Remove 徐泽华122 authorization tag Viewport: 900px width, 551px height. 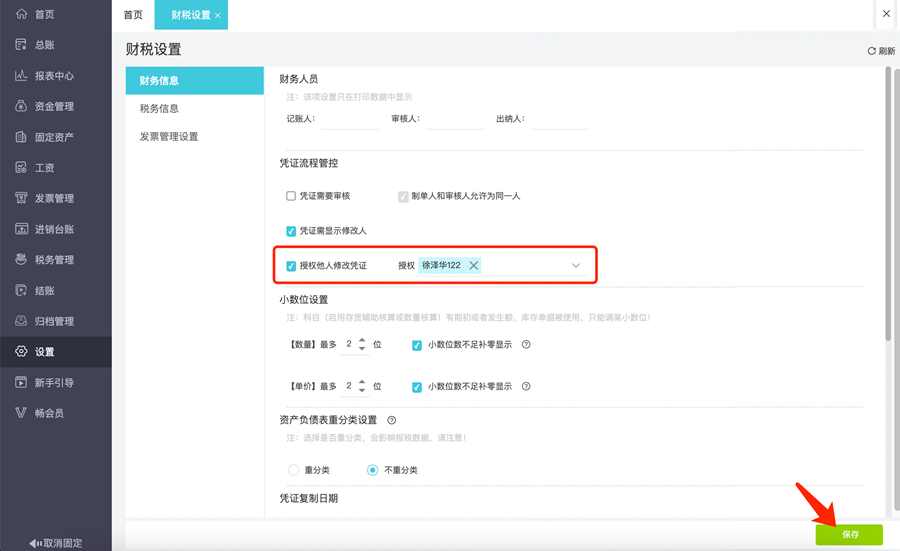[x=473, y=265]
